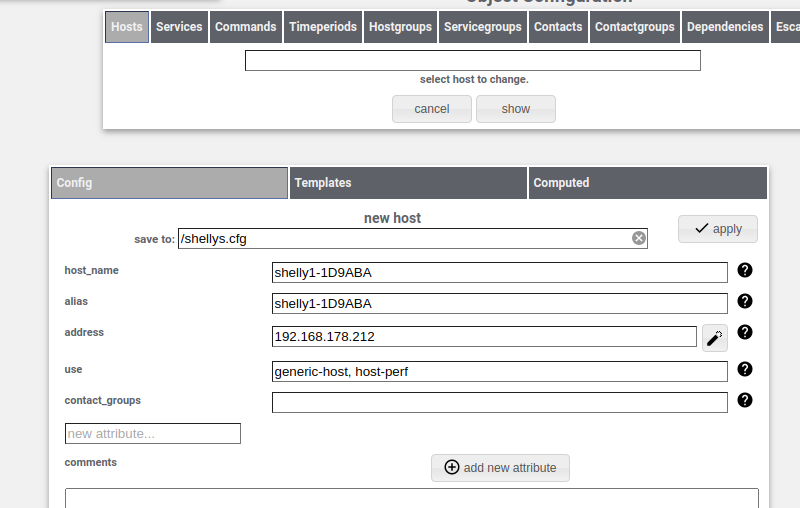Click help icon next to contact_groups field
The width and height of the screenshot is (800, 508).
[x=745, y=400]
